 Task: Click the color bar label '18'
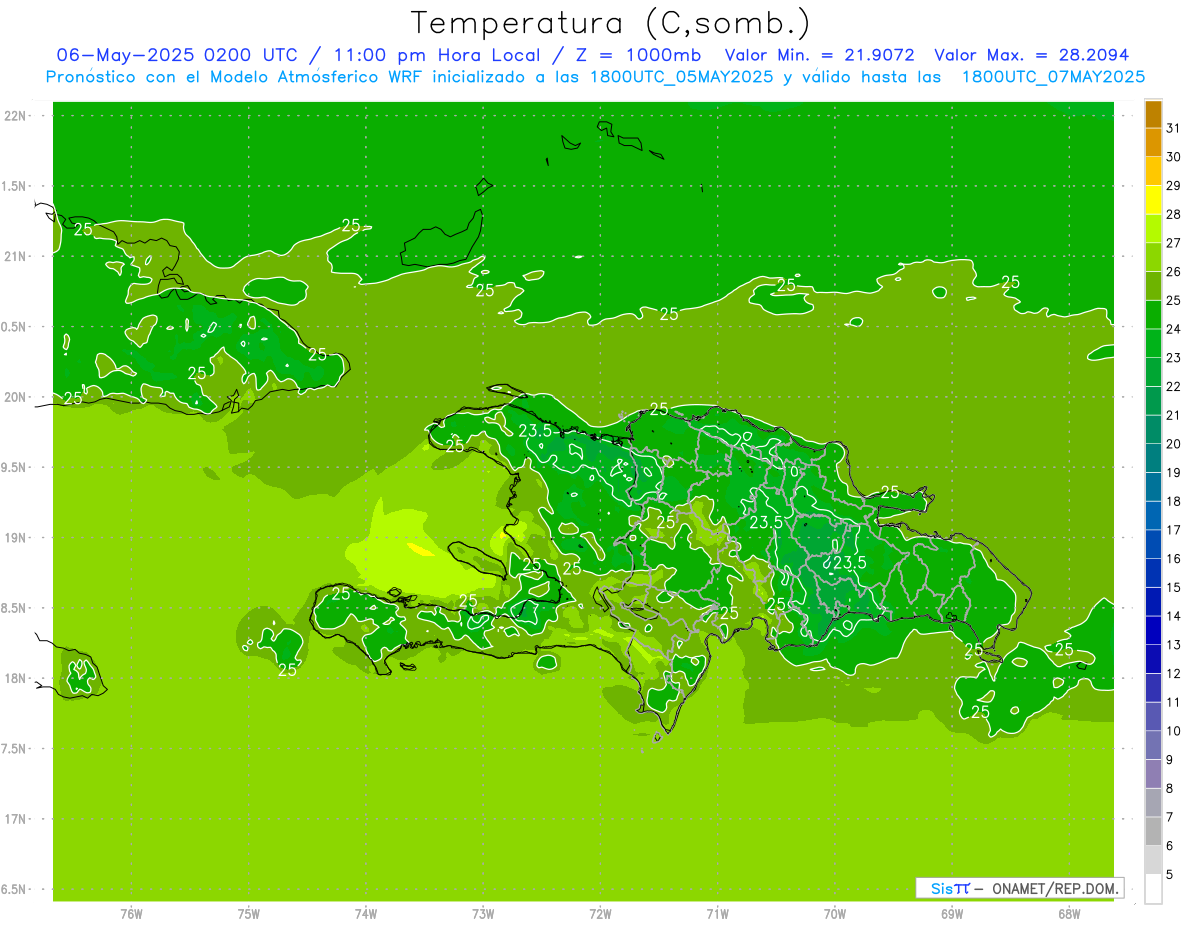tap(1174, 501)
